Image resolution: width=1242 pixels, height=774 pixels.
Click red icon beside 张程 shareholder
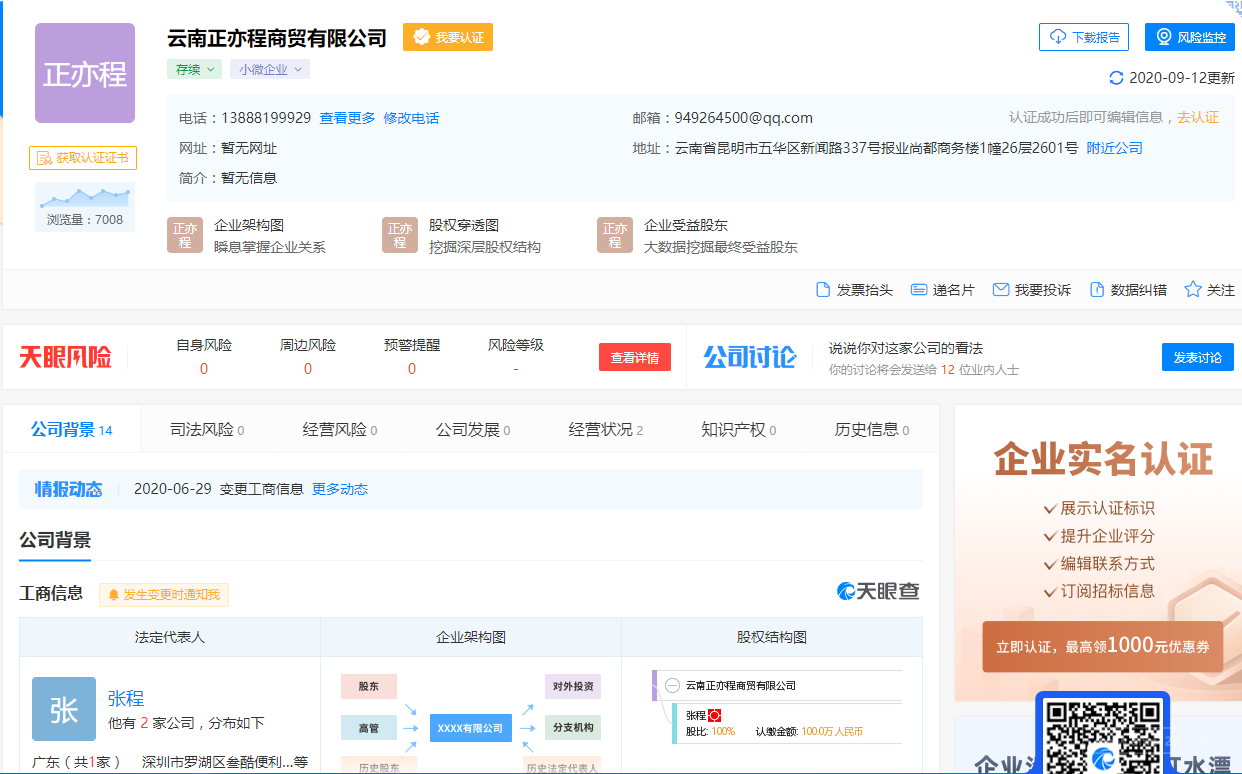[714, 715]
